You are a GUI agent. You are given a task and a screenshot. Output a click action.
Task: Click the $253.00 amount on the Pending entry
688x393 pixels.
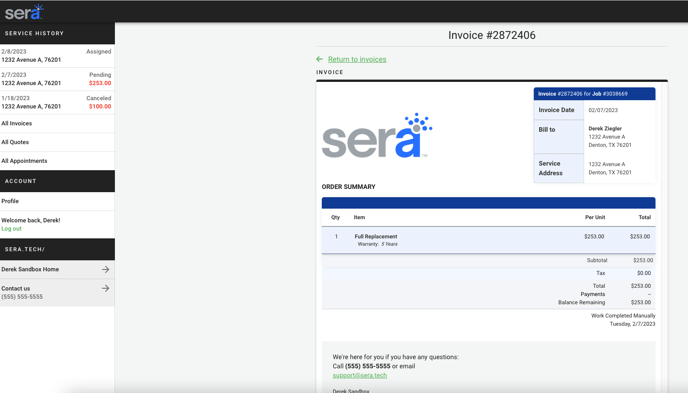click(x=100, y=83)
